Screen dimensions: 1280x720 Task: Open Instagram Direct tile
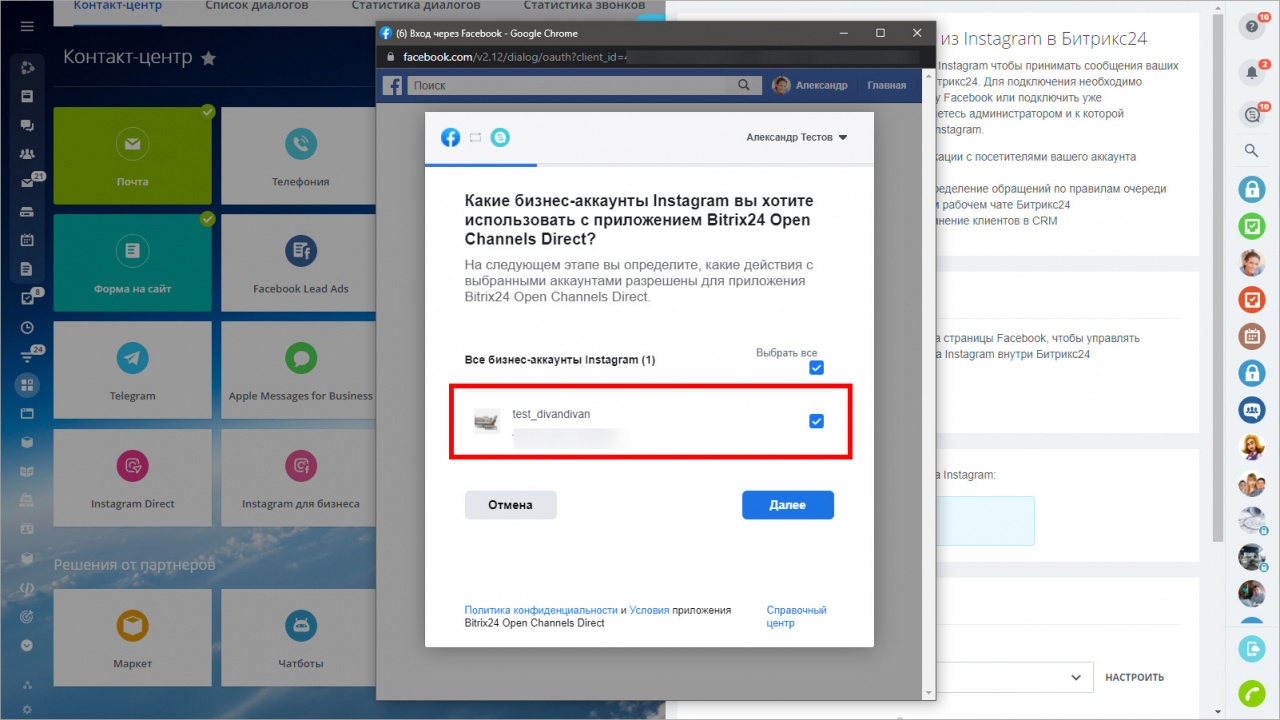click(133, 477)
